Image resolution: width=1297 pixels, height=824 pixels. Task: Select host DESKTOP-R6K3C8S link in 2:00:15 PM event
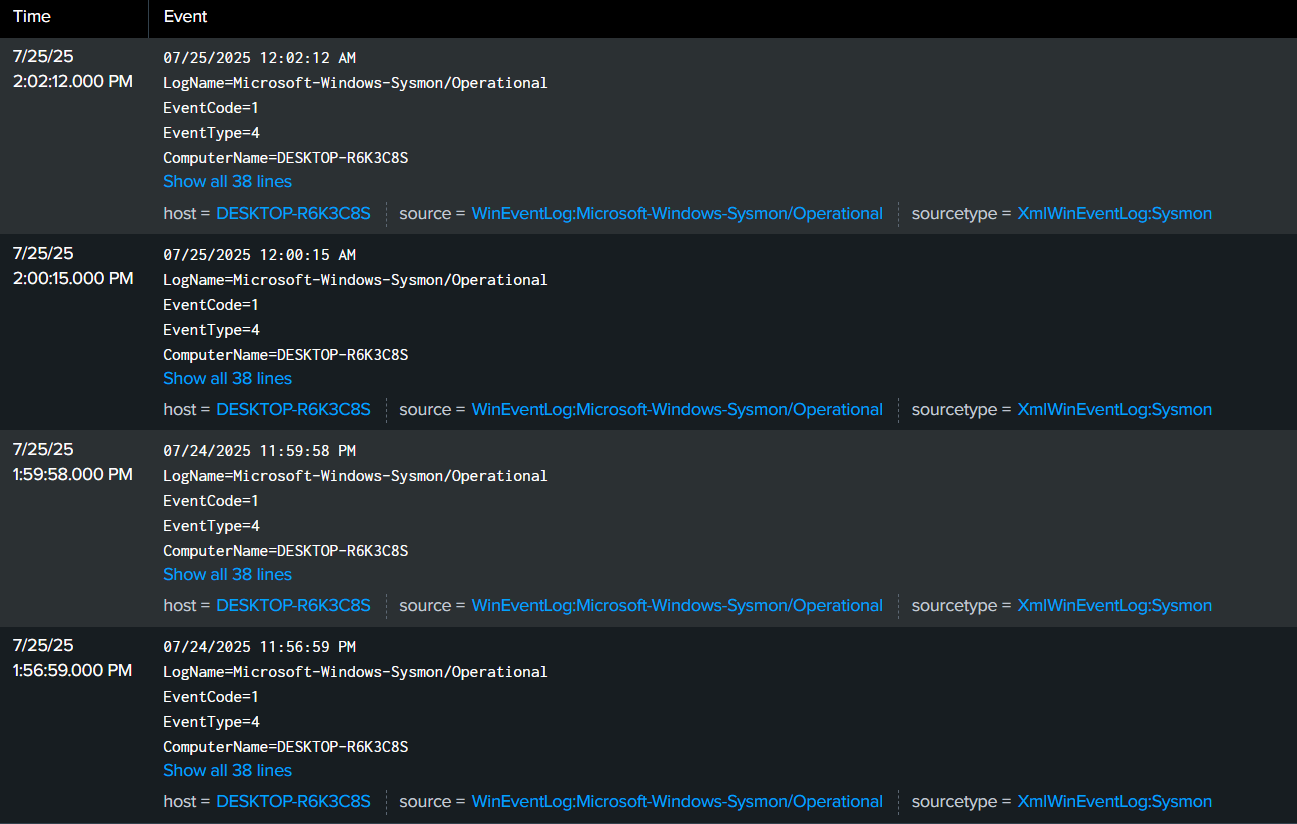click(293, 410)
